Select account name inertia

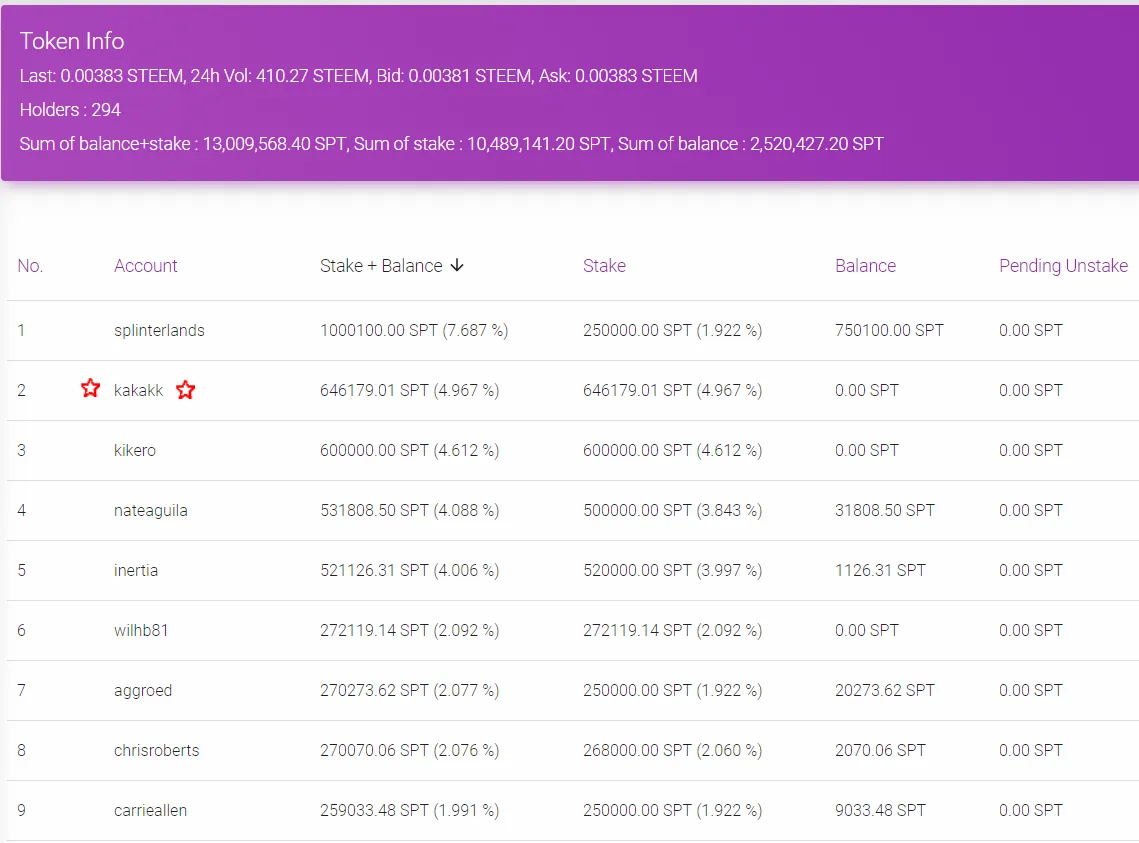(136, 571)
